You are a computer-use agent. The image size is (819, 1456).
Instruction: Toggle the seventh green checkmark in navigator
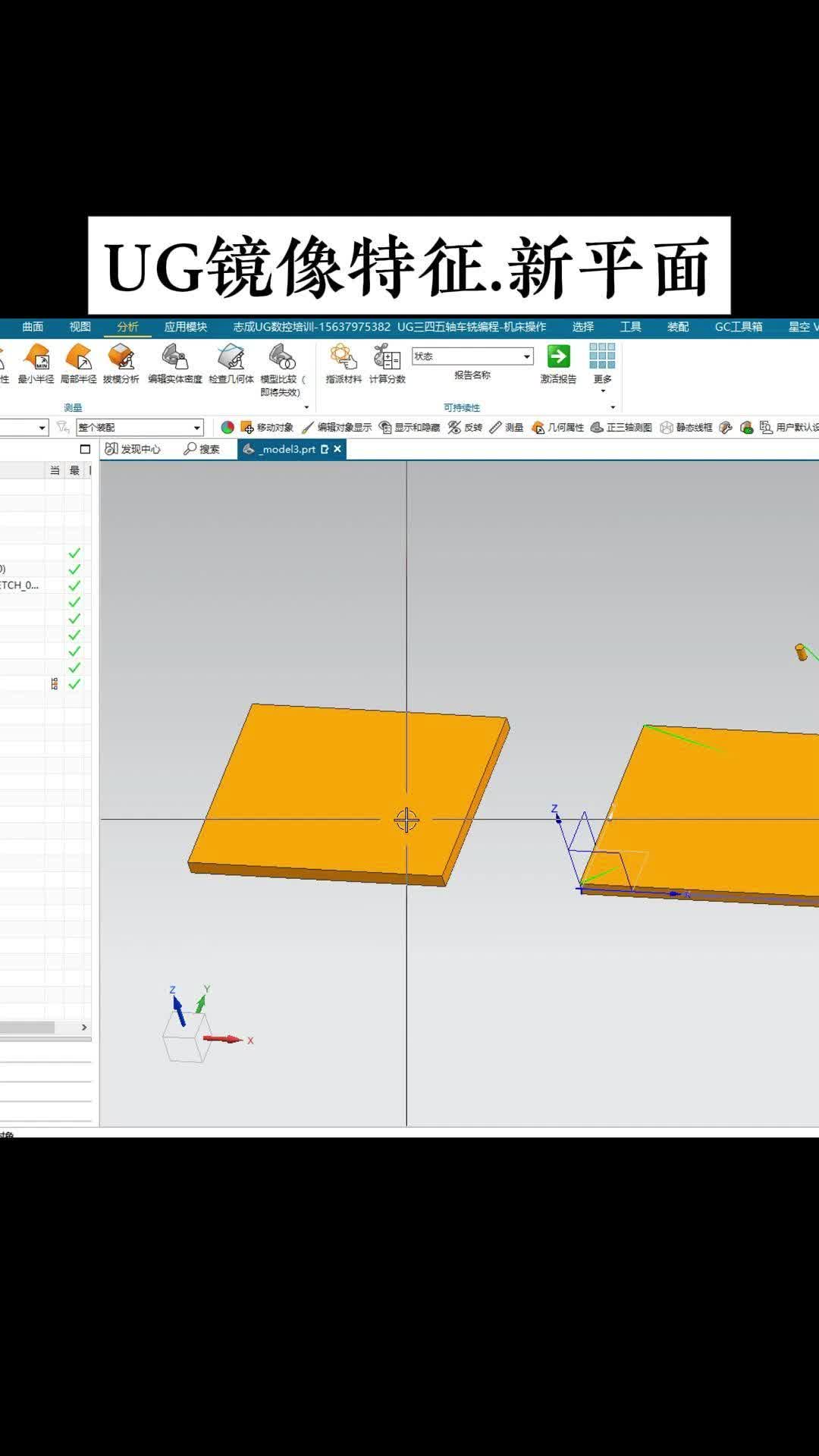[x=74, y=651]
